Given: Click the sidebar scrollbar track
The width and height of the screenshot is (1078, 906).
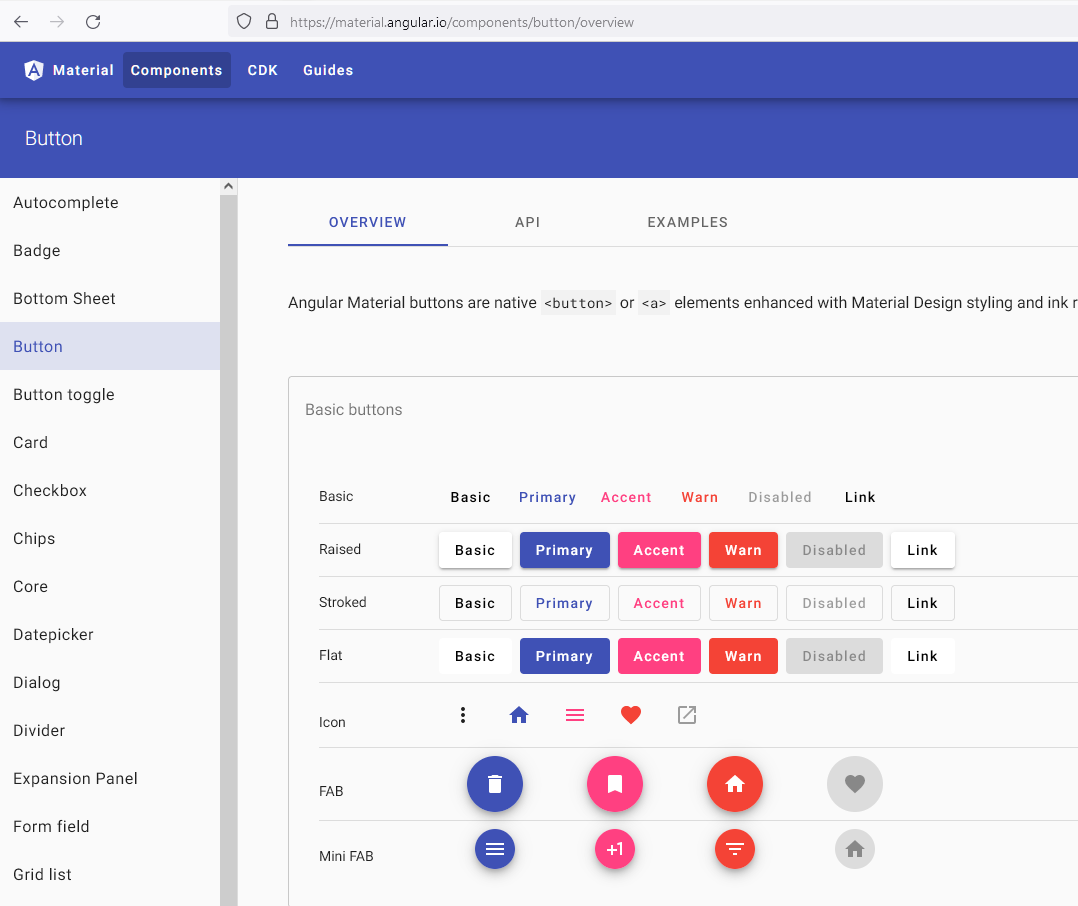Looking at the screenshot, I should pyautogui.click(x=229, y=550).
